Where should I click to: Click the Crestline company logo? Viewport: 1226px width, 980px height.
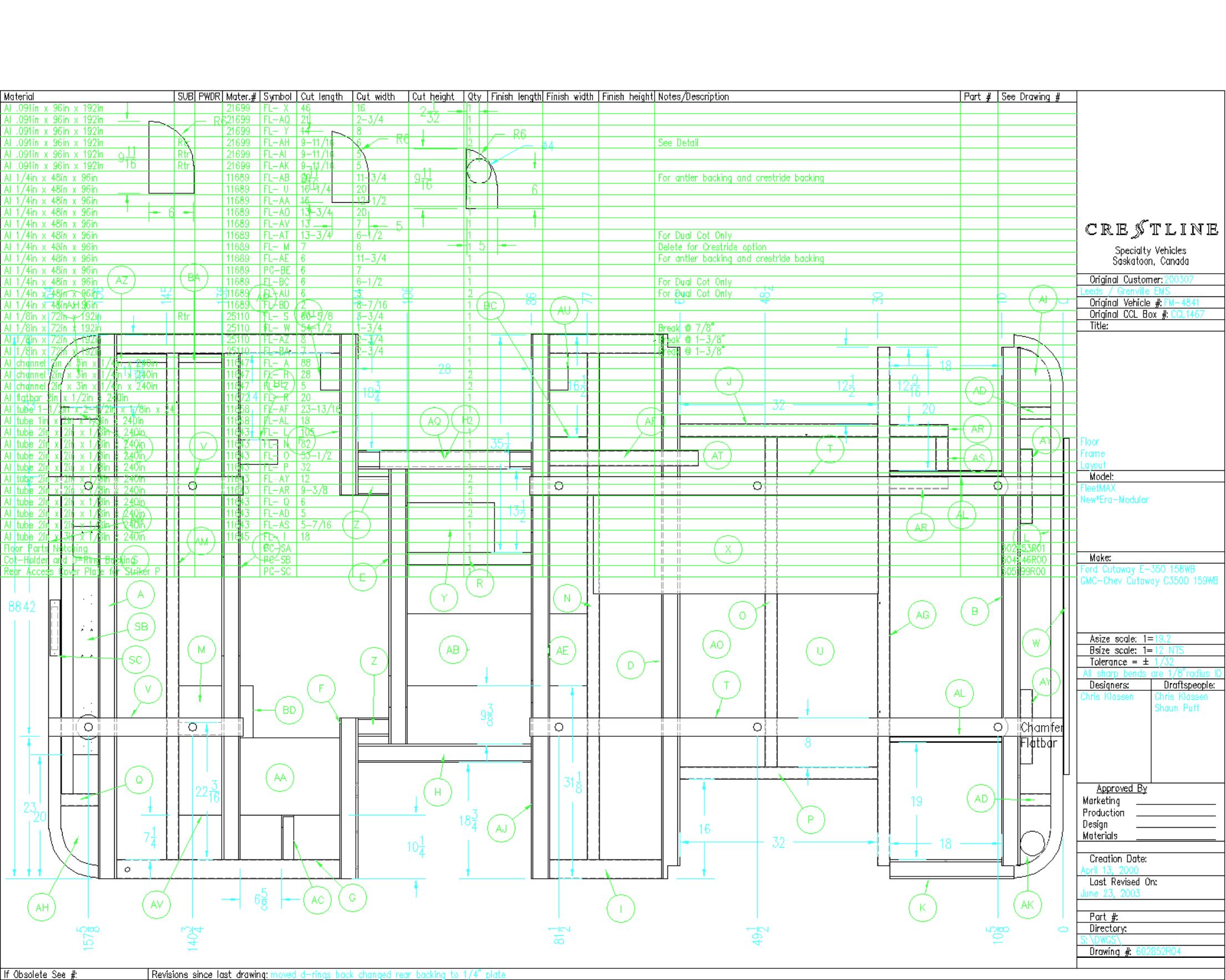1152,230
